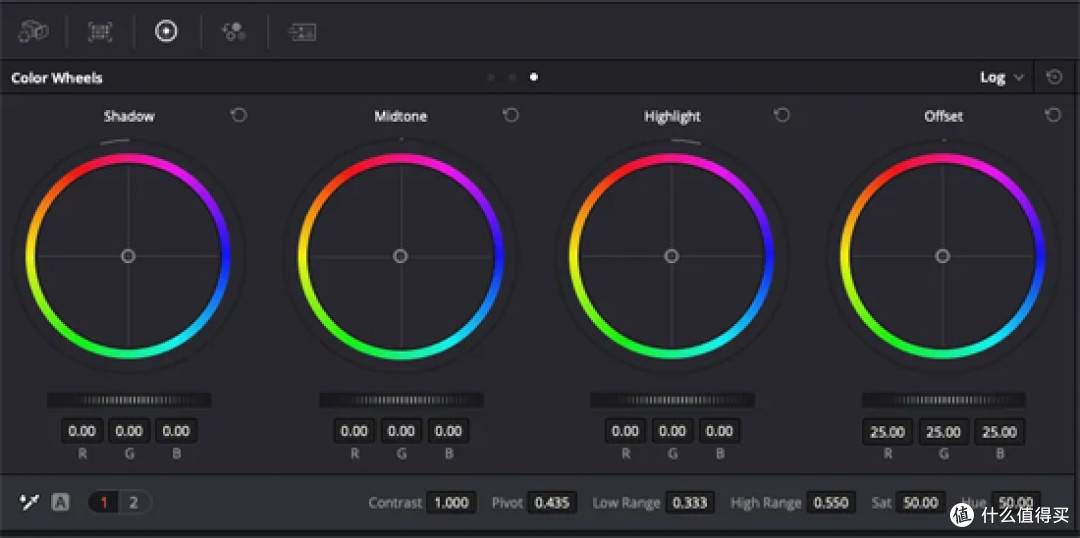Select the third (active) wheels mode dot
1080x538 pixels.
(534, 77)
